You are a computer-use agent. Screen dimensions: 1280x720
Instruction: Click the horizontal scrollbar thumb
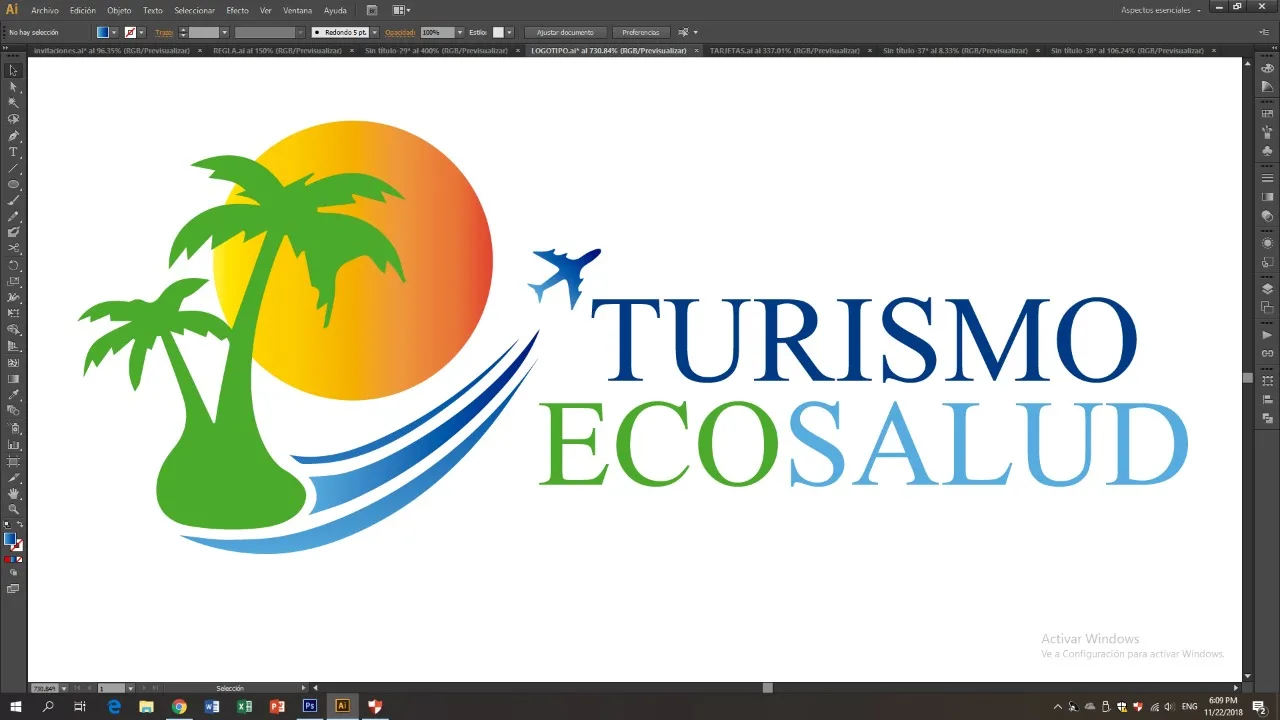click(x=768, y=688)
